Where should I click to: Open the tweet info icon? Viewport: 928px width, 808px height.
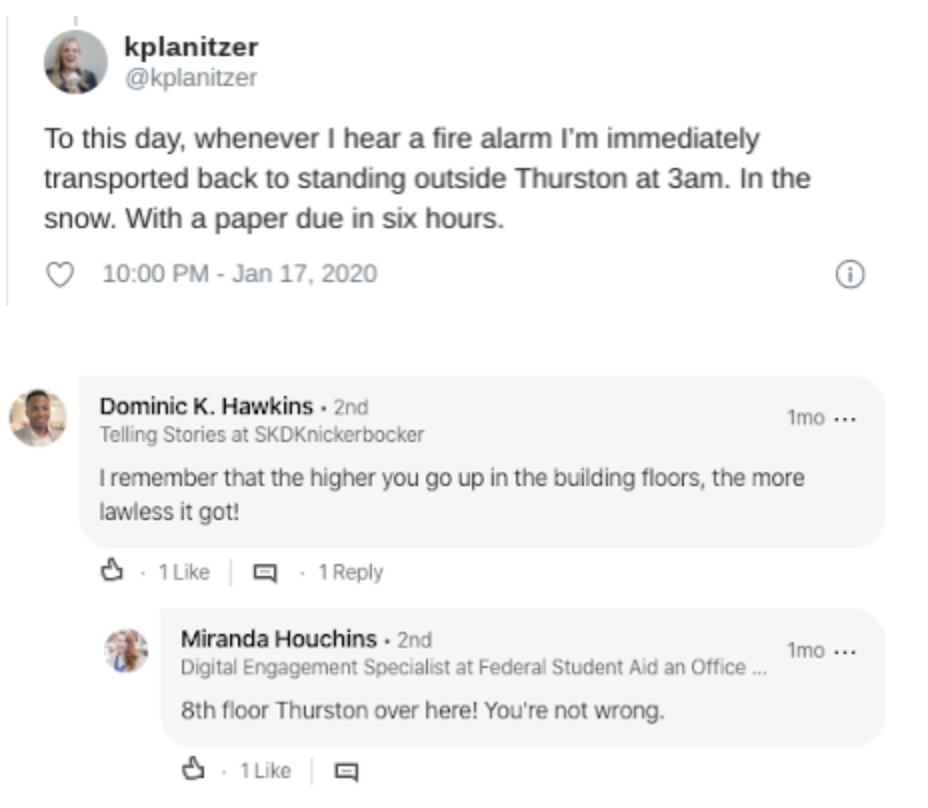tap(849, 275)
